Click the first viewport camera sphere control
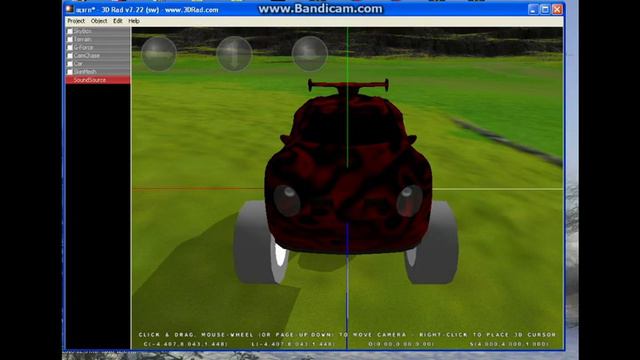The image size is (640, 360). click(x=159, y=54)
